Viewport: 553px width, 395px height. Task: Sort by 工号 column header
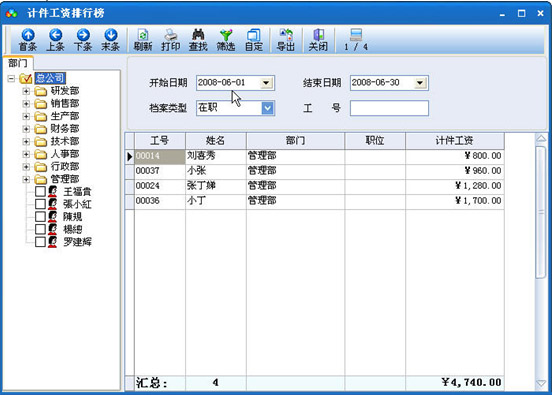tap(160, 141)
